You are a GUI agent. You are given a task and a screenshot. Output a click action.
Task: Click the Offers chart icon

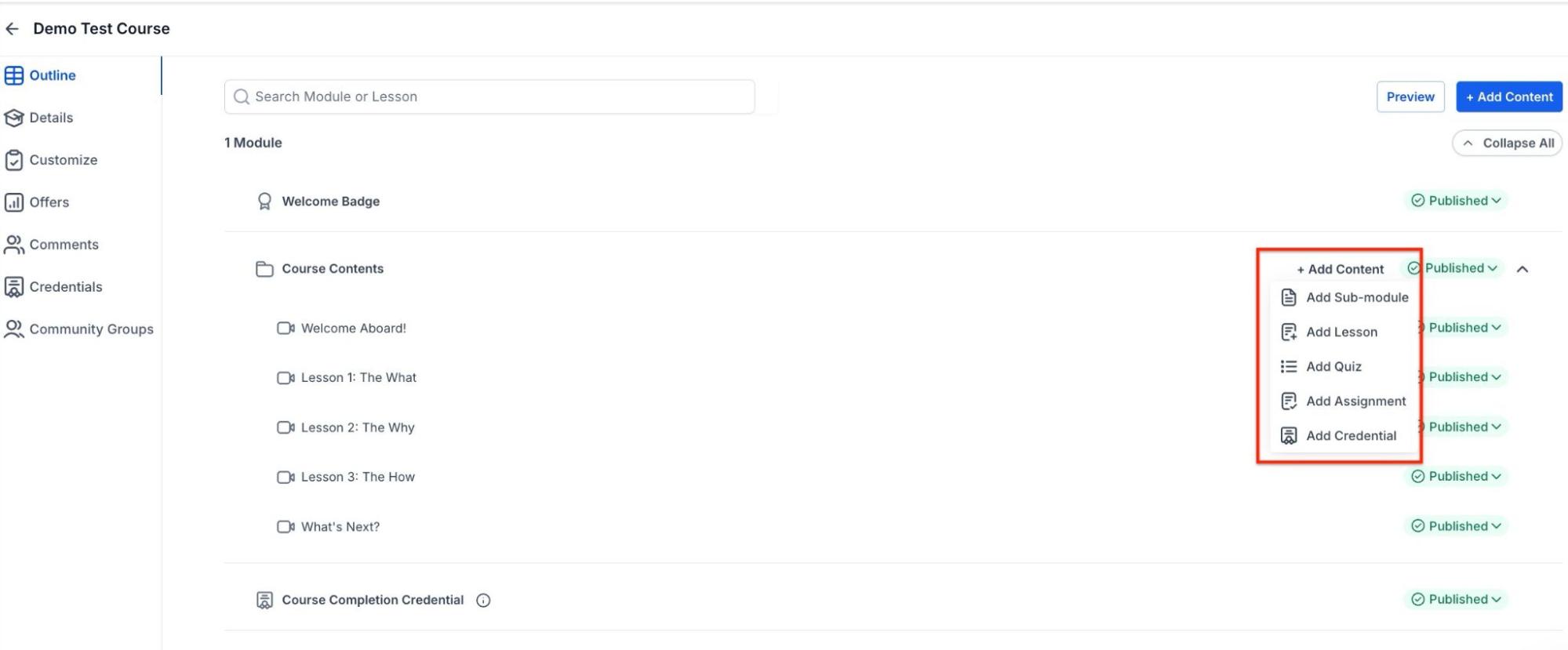[x=14, y=202]
